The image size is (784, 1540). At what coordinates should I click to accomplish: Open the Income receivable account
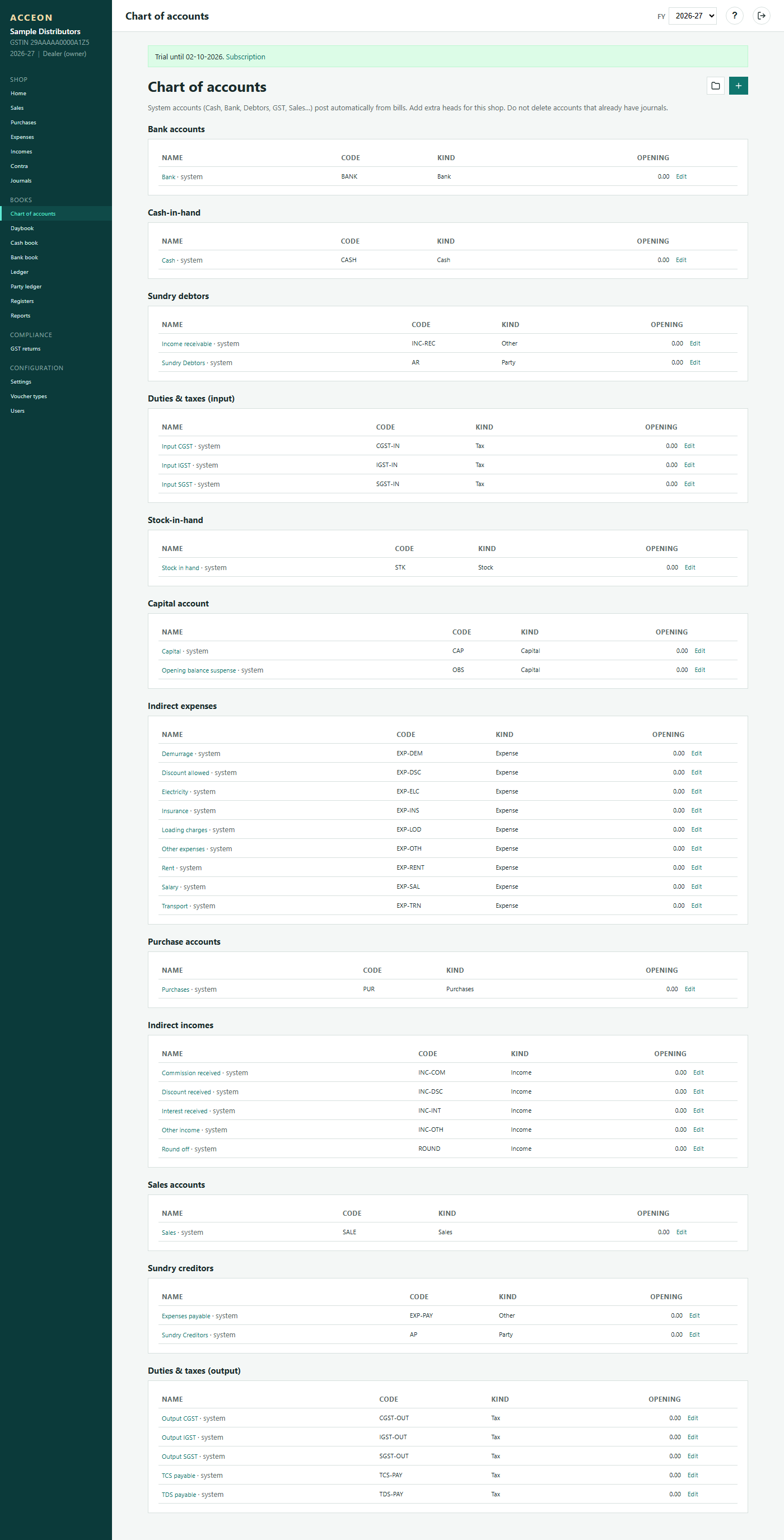[186, 344]
